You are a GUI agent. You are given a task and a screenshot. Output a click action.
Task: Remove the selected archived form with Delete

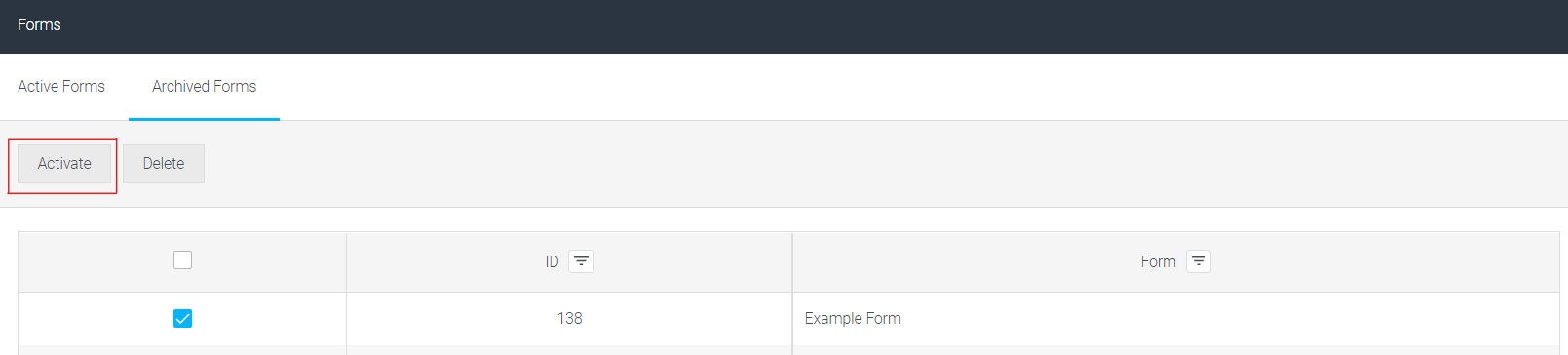(x=164, y=164)
